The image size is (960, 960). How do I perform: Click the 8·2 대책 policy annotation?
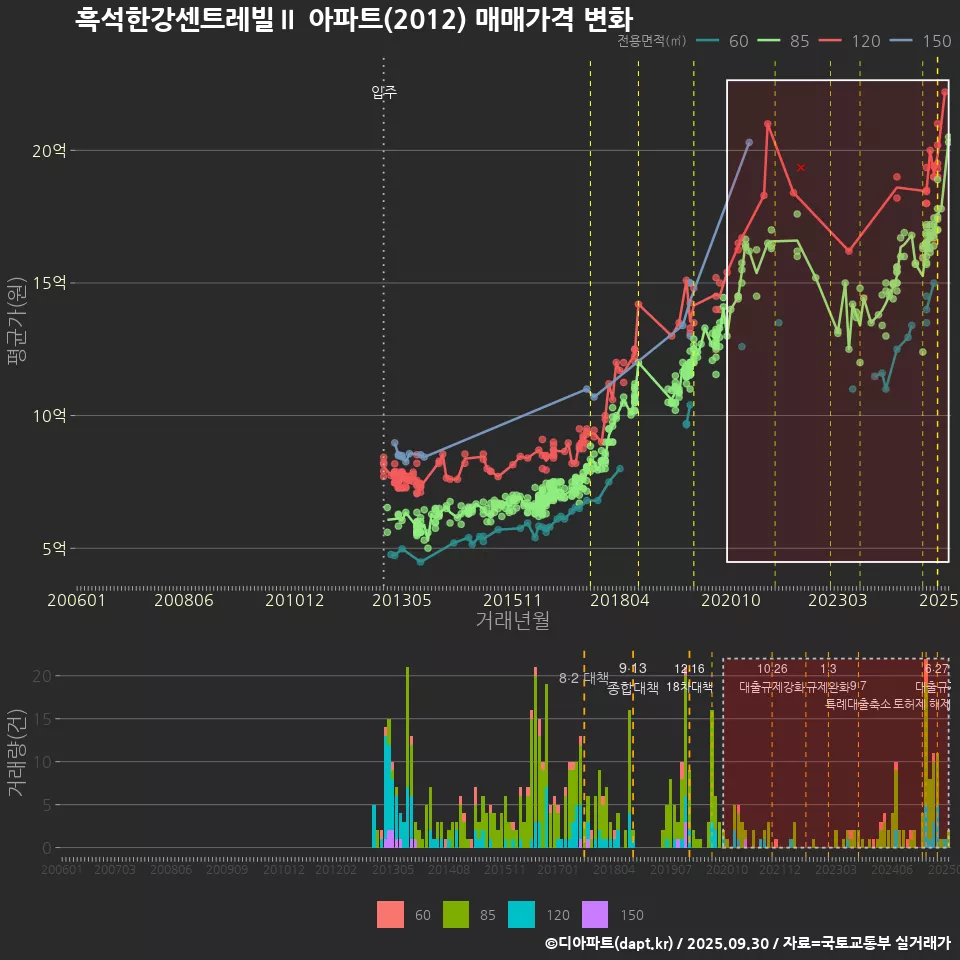tap(584, 678)
